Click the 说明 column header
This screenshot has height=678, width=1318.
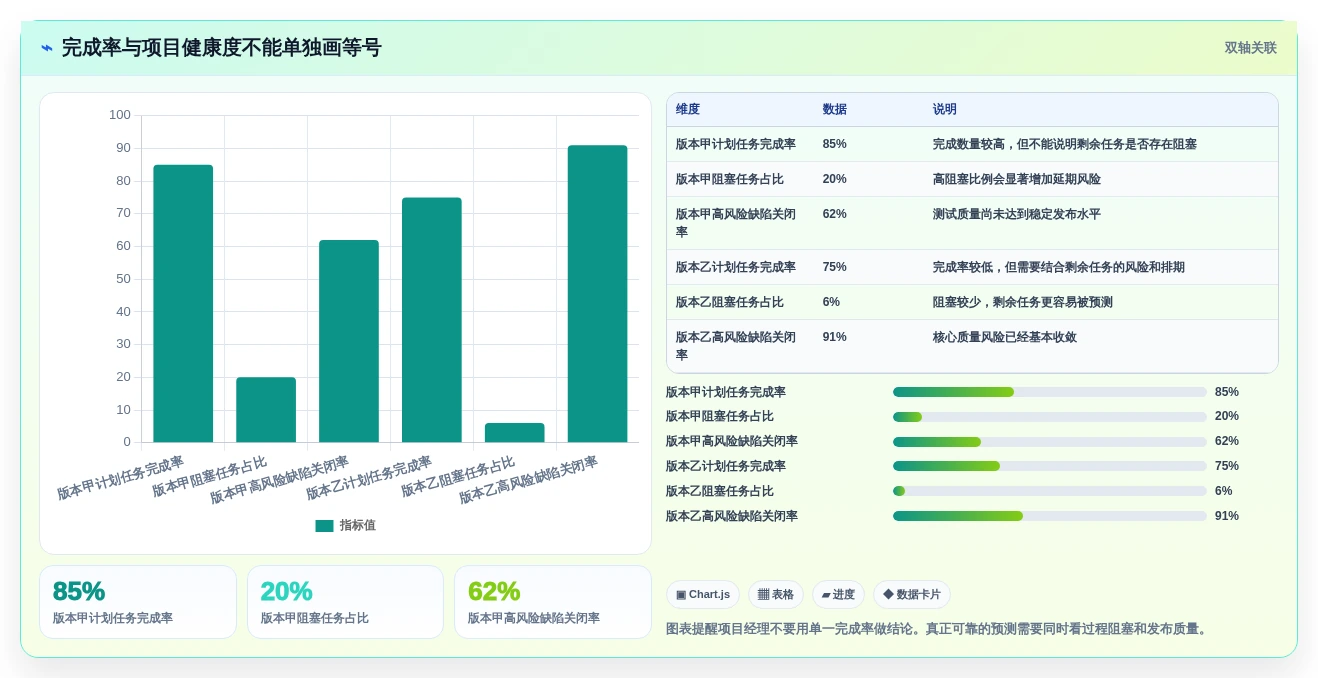945,110
